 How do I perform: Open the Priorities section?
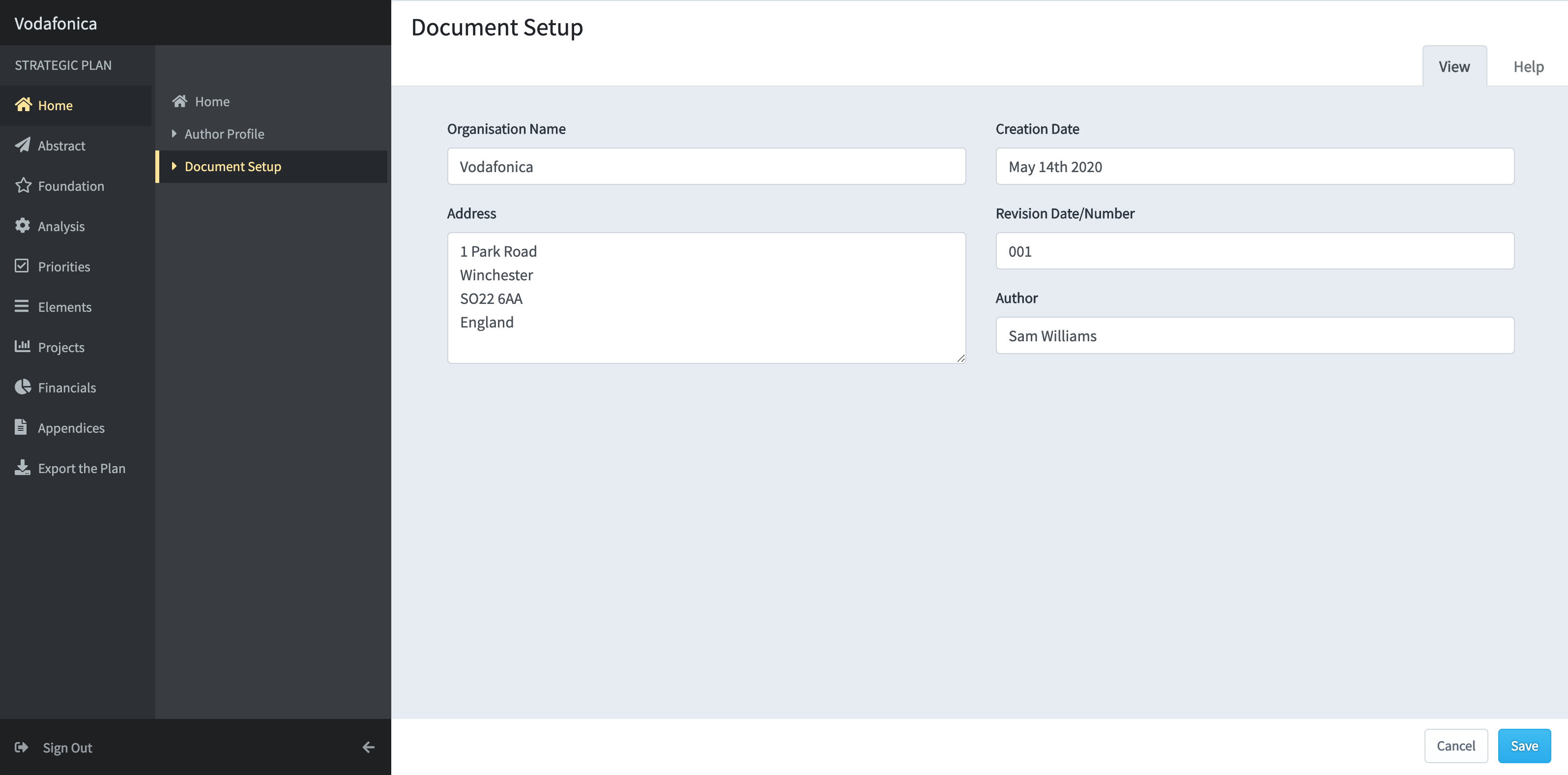(76, 266)
